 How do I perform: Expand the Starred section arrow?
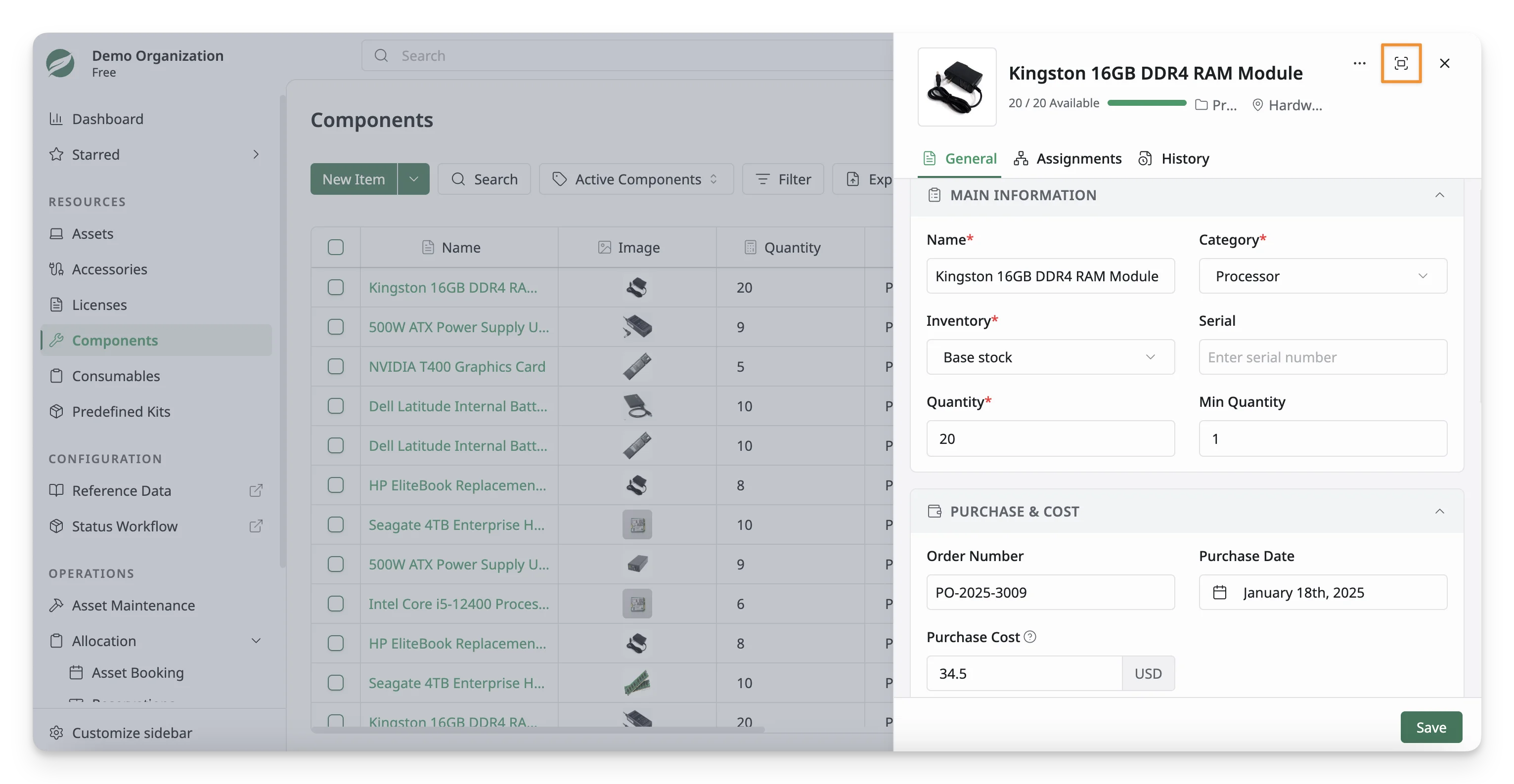coord(256,154)
